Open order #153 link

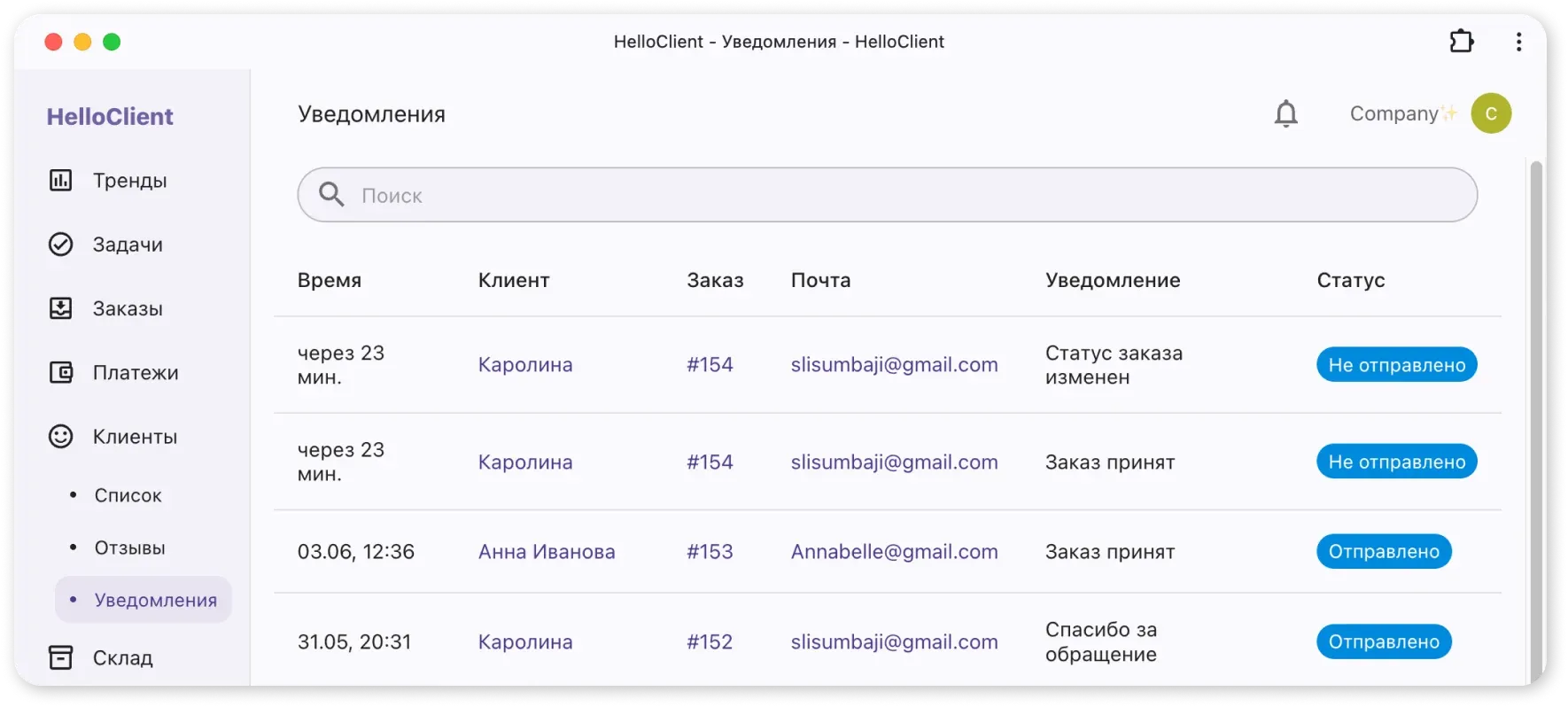coord(710,552)
